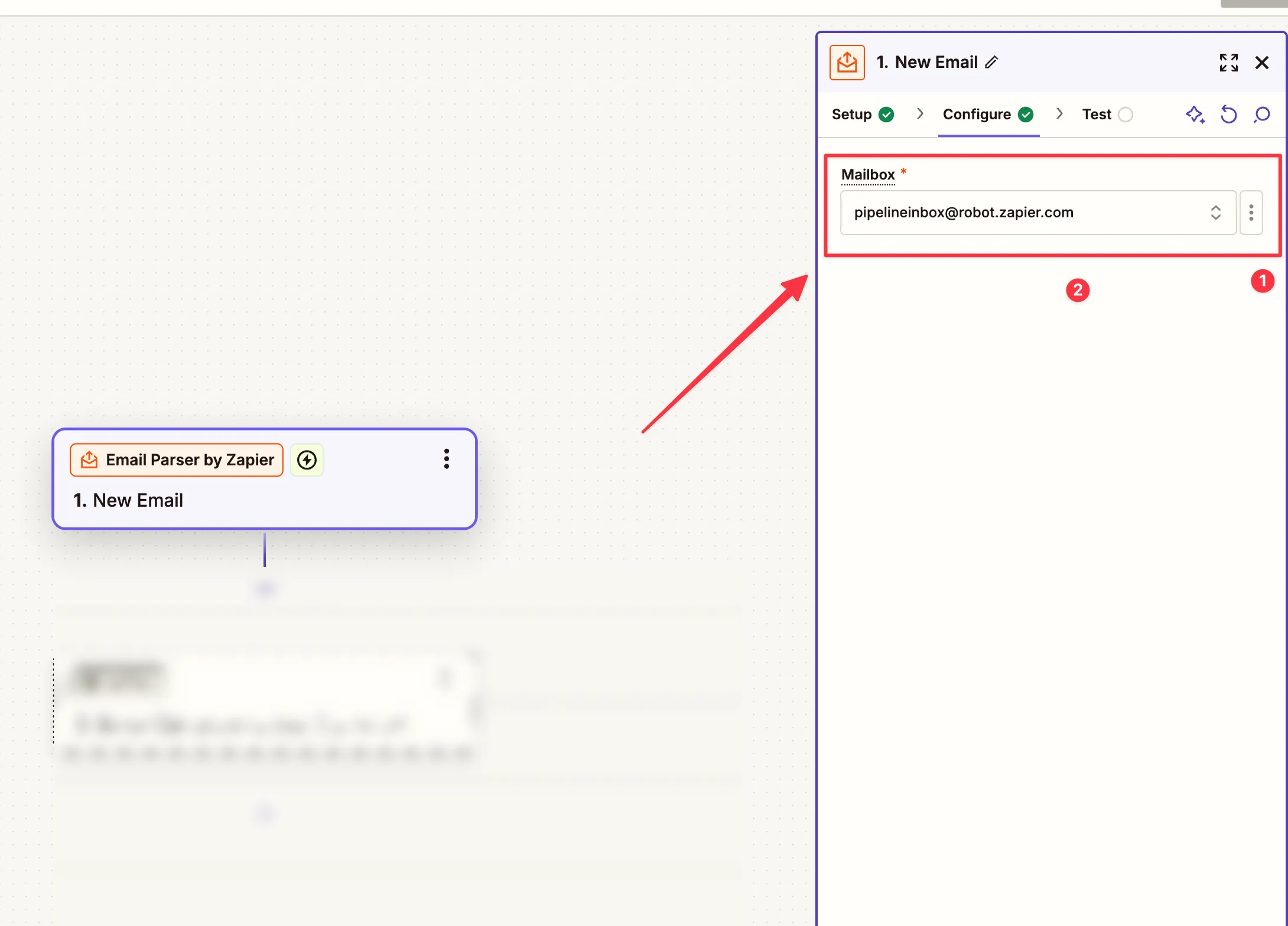
Task: Click the search/loop icon in toolbar
Action: 1262,113
